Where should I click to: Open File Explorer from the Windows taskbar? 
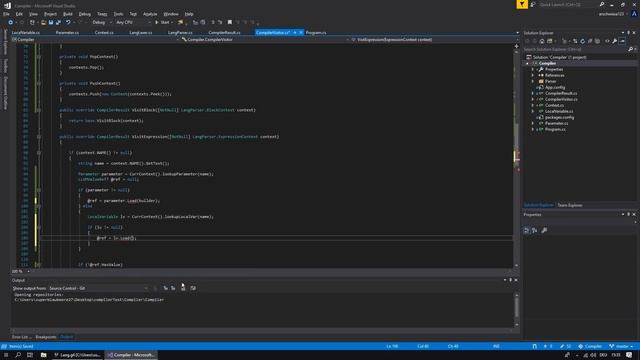tap(43, 355)
